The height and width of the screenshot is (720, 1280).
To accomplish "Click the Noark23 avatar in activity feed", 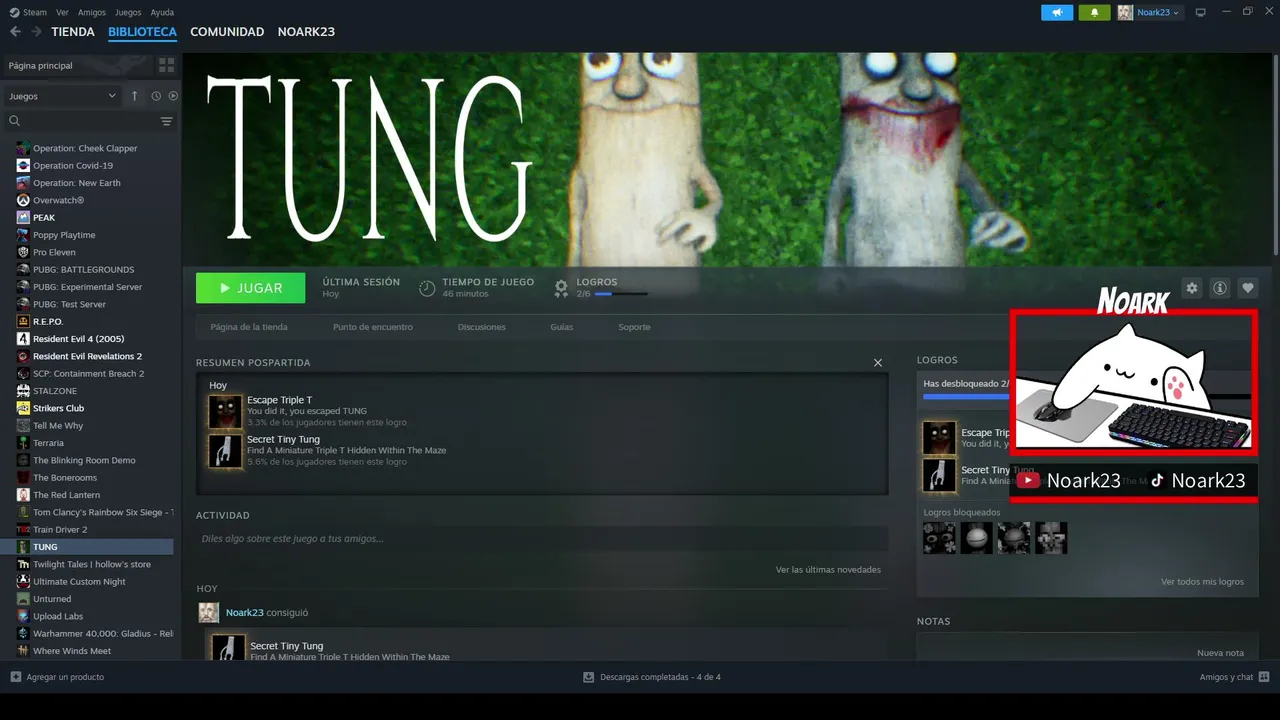I will (x=208, y=613).
